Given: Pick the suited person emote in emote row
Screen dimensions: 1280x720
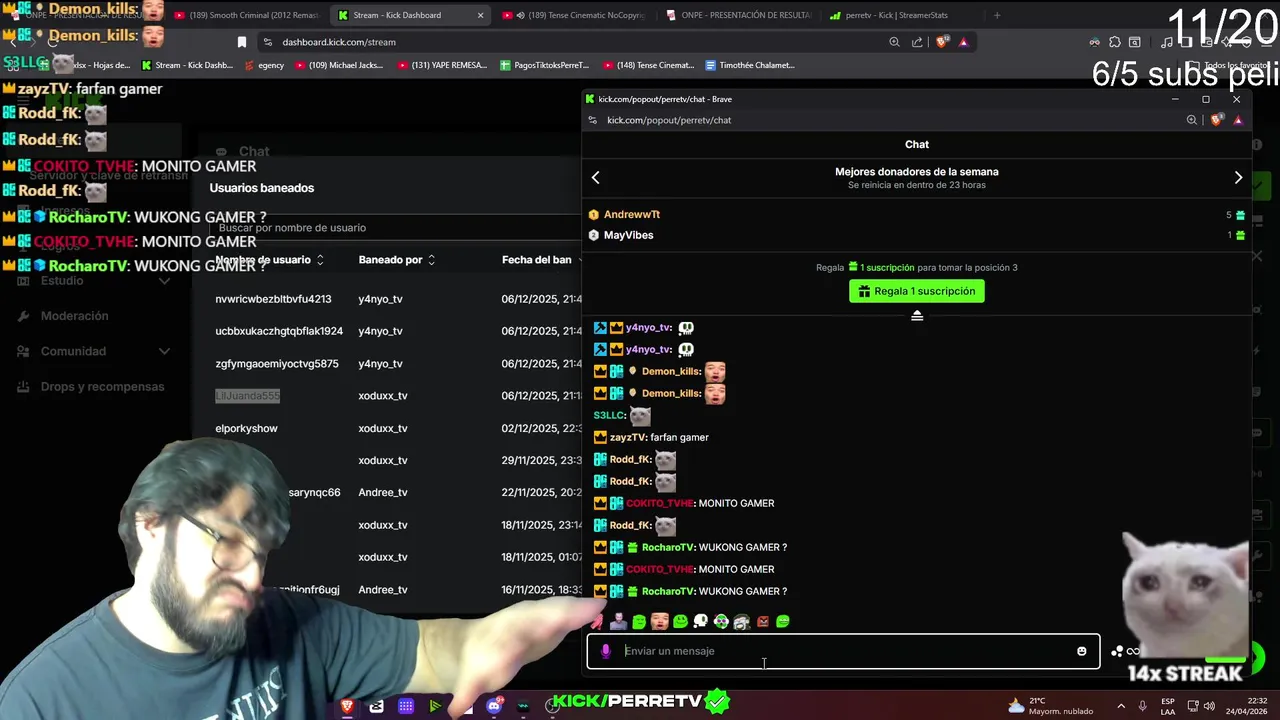Looking at the screenshot, I should tap(619, 622).
